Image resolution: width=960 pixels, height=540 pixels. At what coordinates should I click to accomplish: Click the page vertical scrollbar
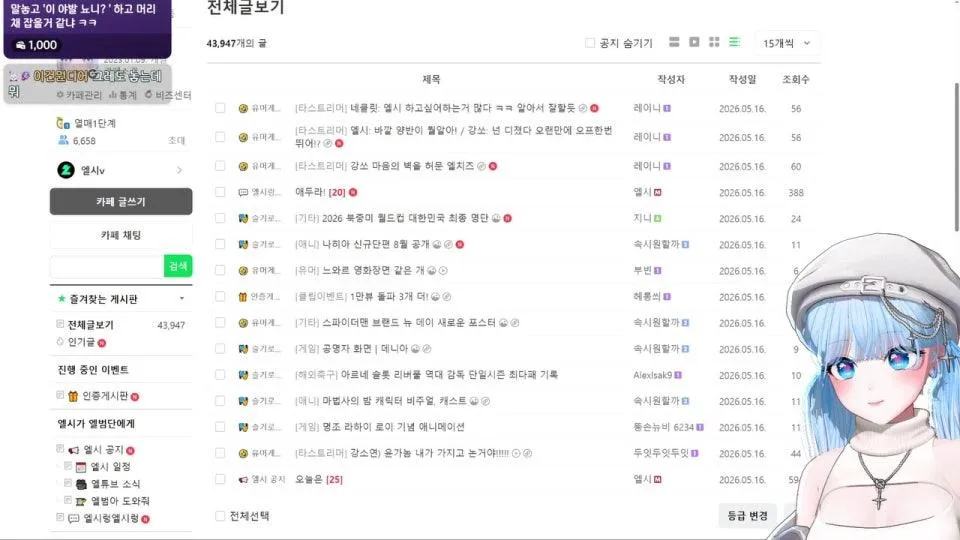pos(956,157)
